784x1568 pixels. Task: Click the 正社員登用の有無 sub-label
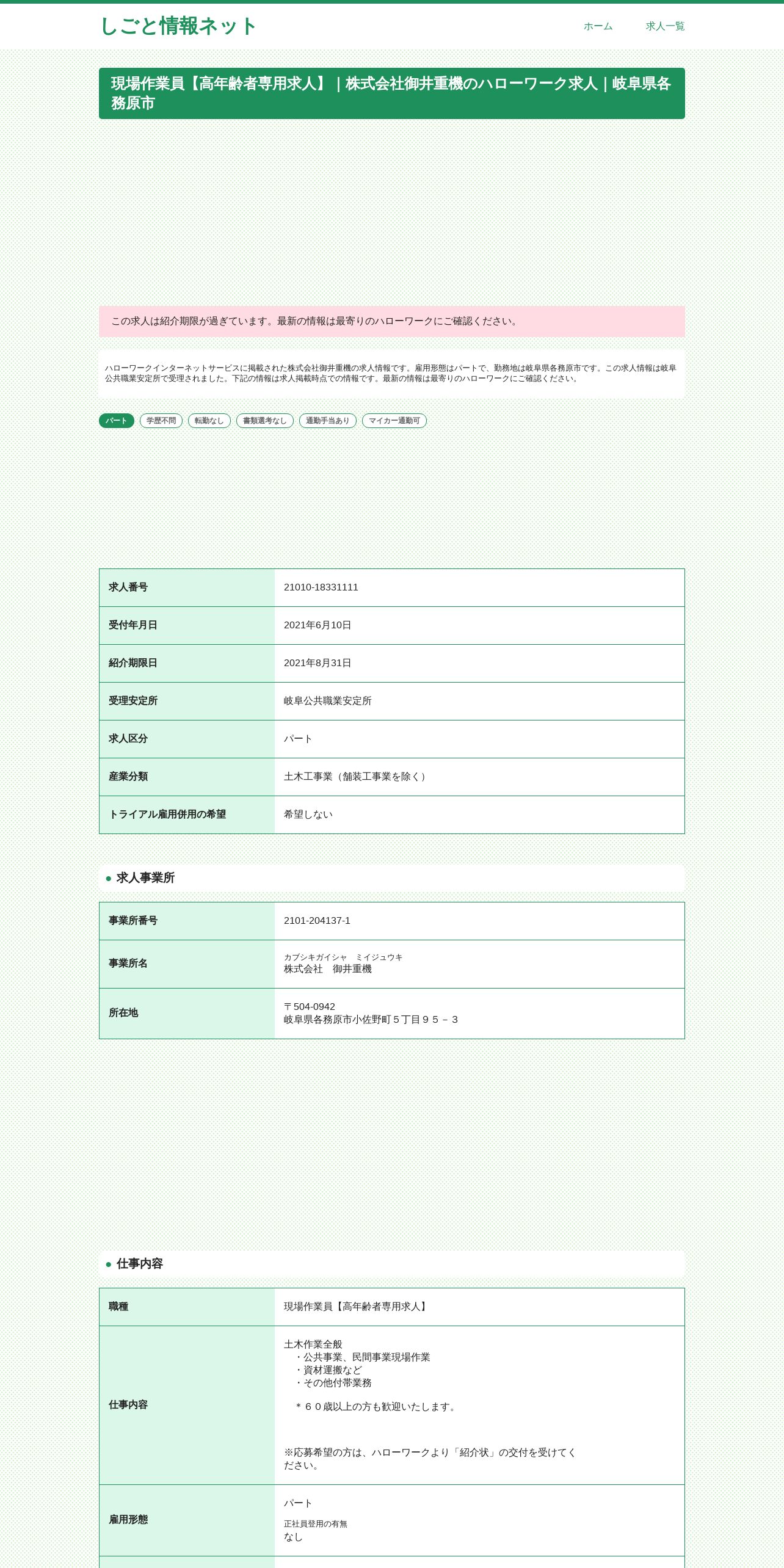pyautogui.click(x=316, y=1524)
